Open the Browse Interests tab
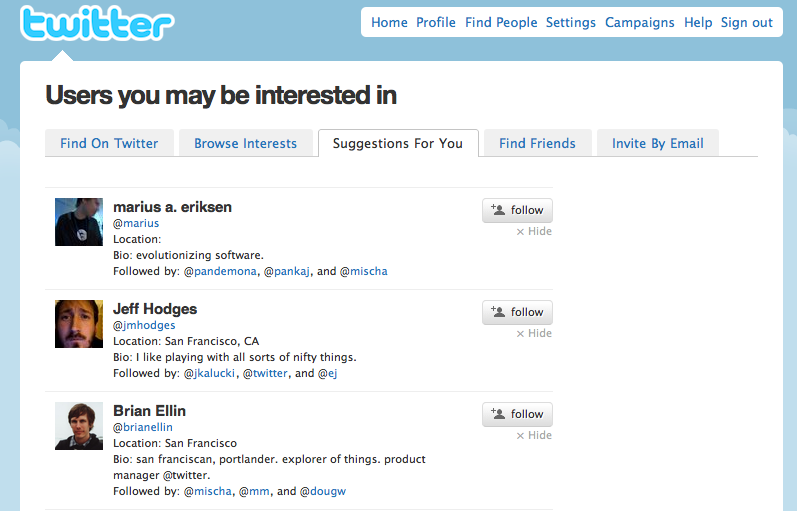The height and width of the screenshot is (511, 797). [245, 143]
